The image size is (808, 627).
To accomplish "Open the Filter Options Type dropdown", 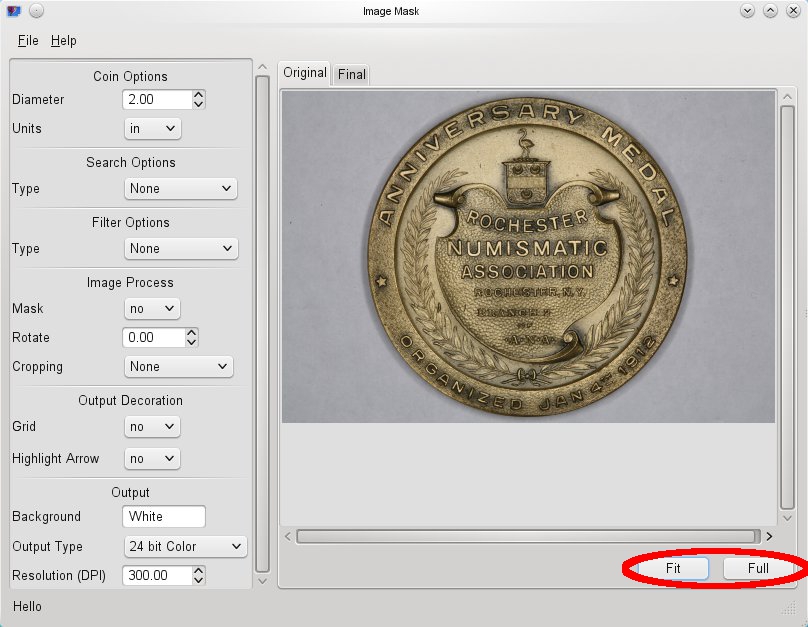I will click(x=181, y=249).
